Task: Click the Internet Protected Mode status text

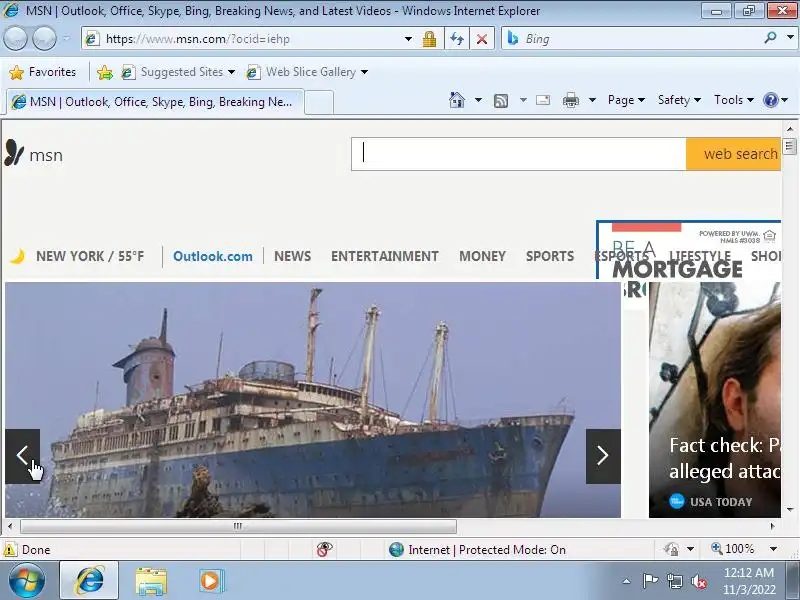Action: tap(487, 549)
